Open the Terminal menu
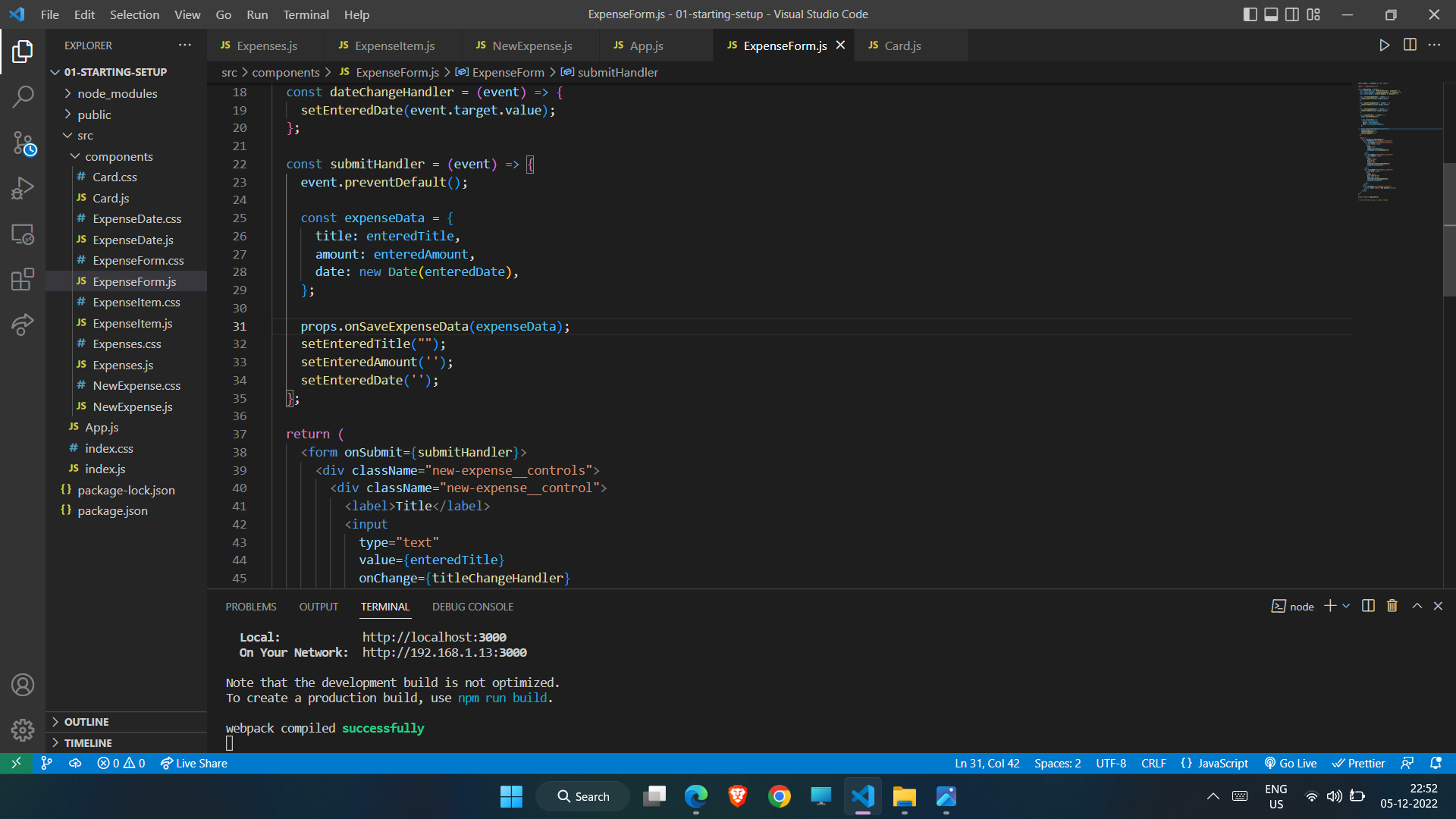The image size is (1456, 819). [306, 14]
